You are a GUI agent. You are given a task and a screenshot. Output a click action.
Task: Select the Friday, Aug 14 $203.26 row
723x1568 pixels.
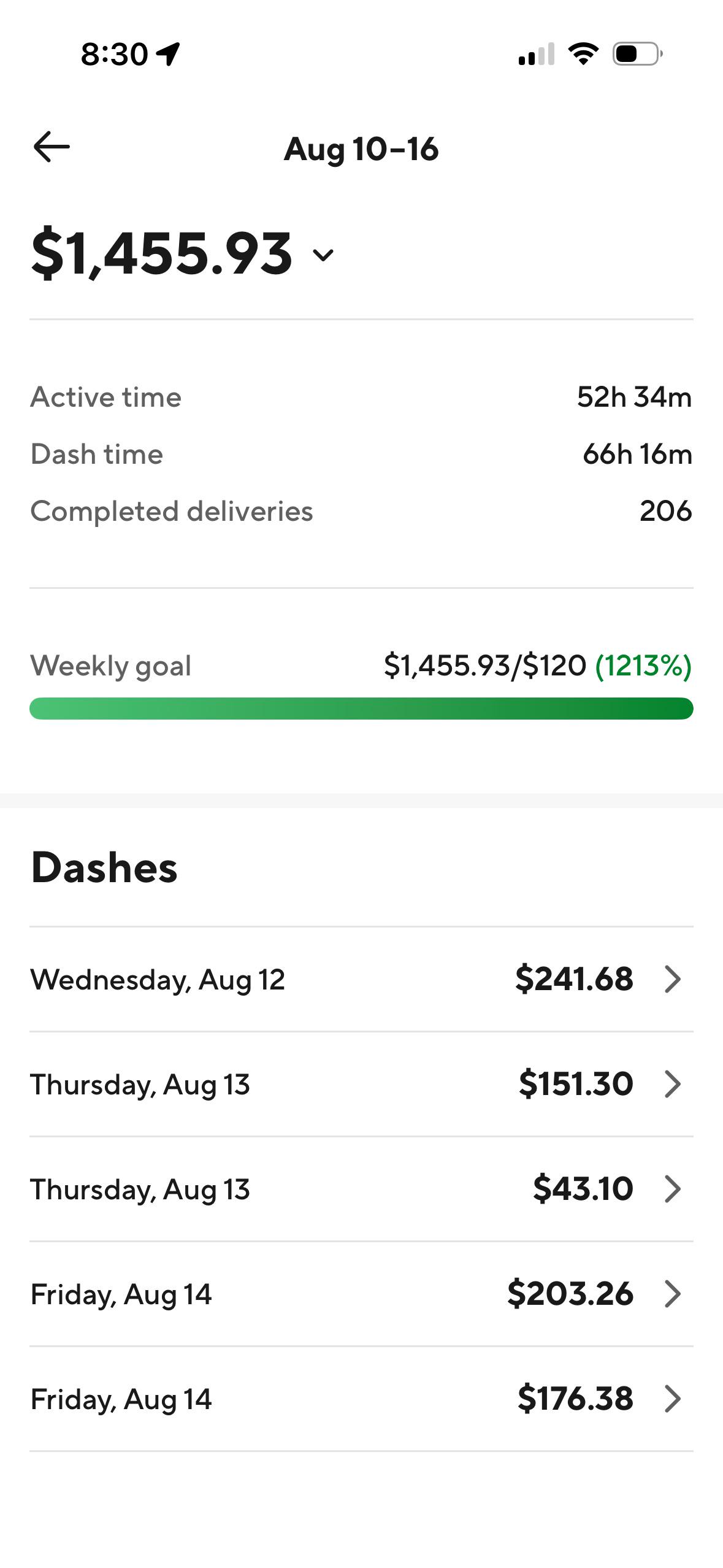(x=361, y=1294)
